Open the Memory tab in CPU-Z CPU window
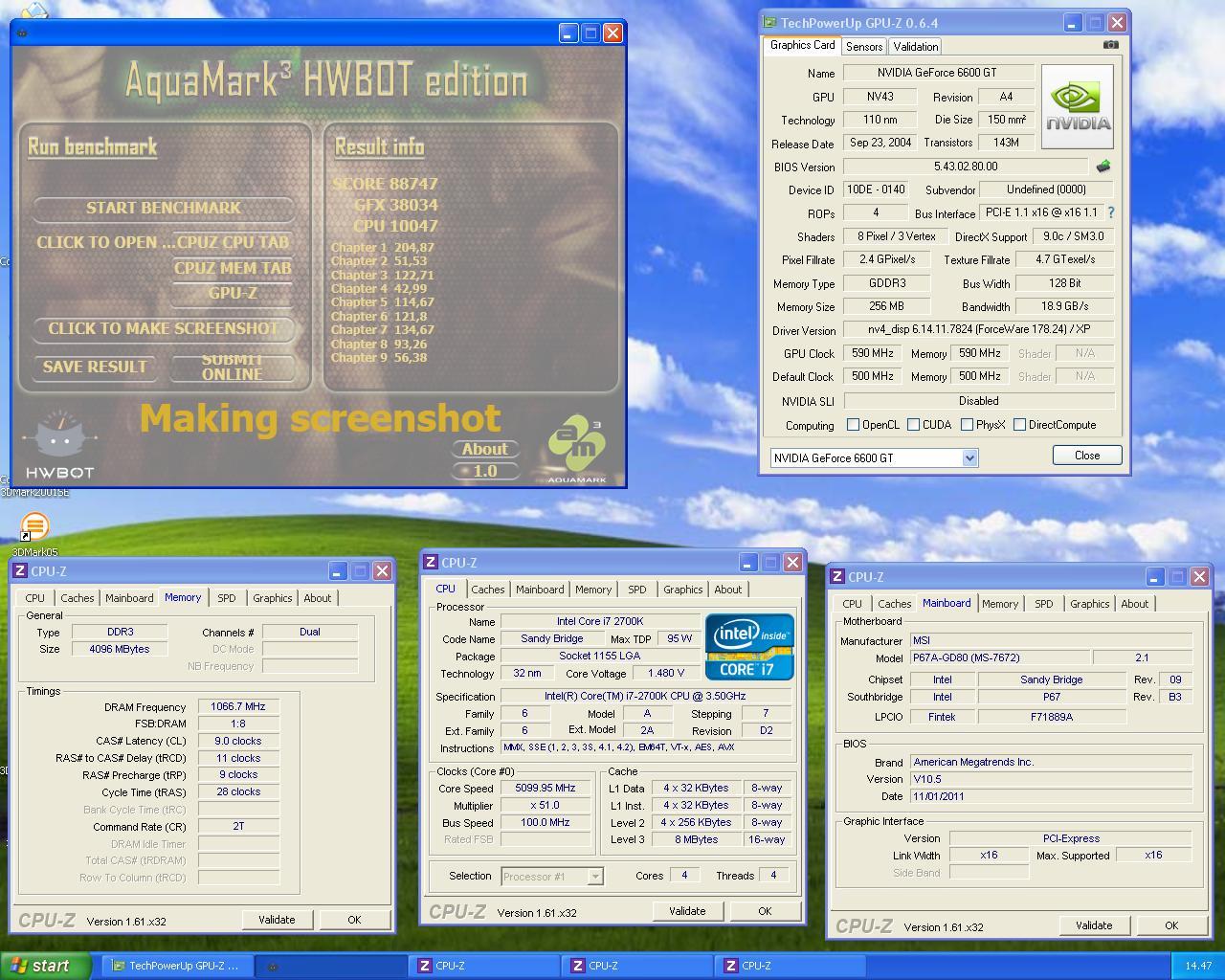 [593, 589]
